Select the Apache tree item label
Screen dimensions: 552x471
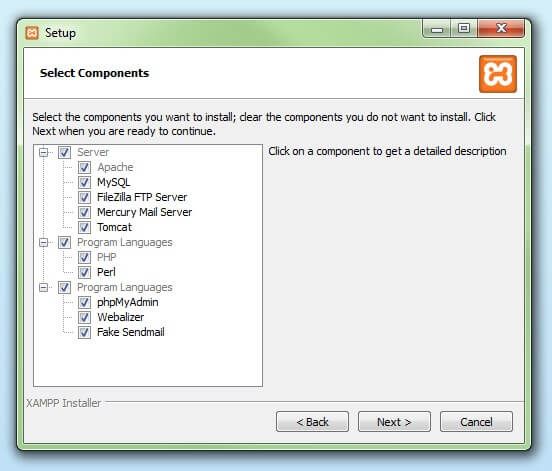pyautogui.click(x=115, y=167)
